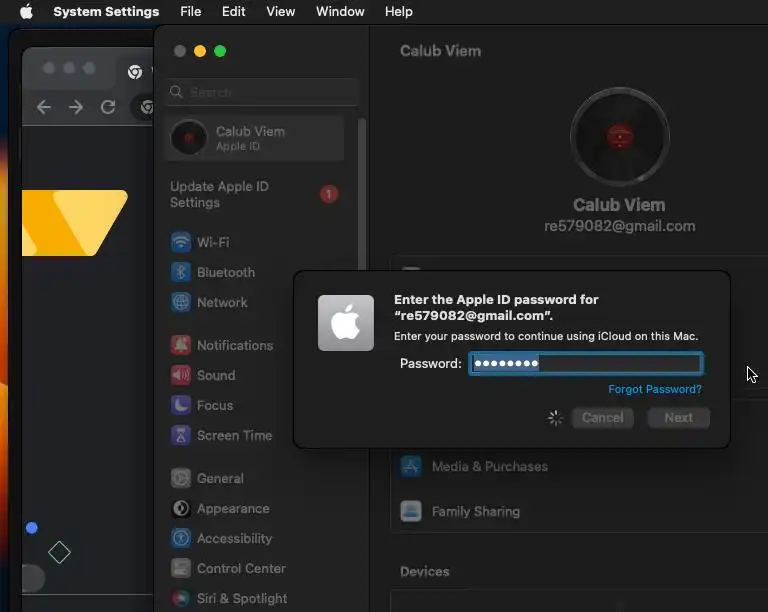Select the Calub Viem Apple ID row
768x612 pixels.
click(x=254, y=139)
